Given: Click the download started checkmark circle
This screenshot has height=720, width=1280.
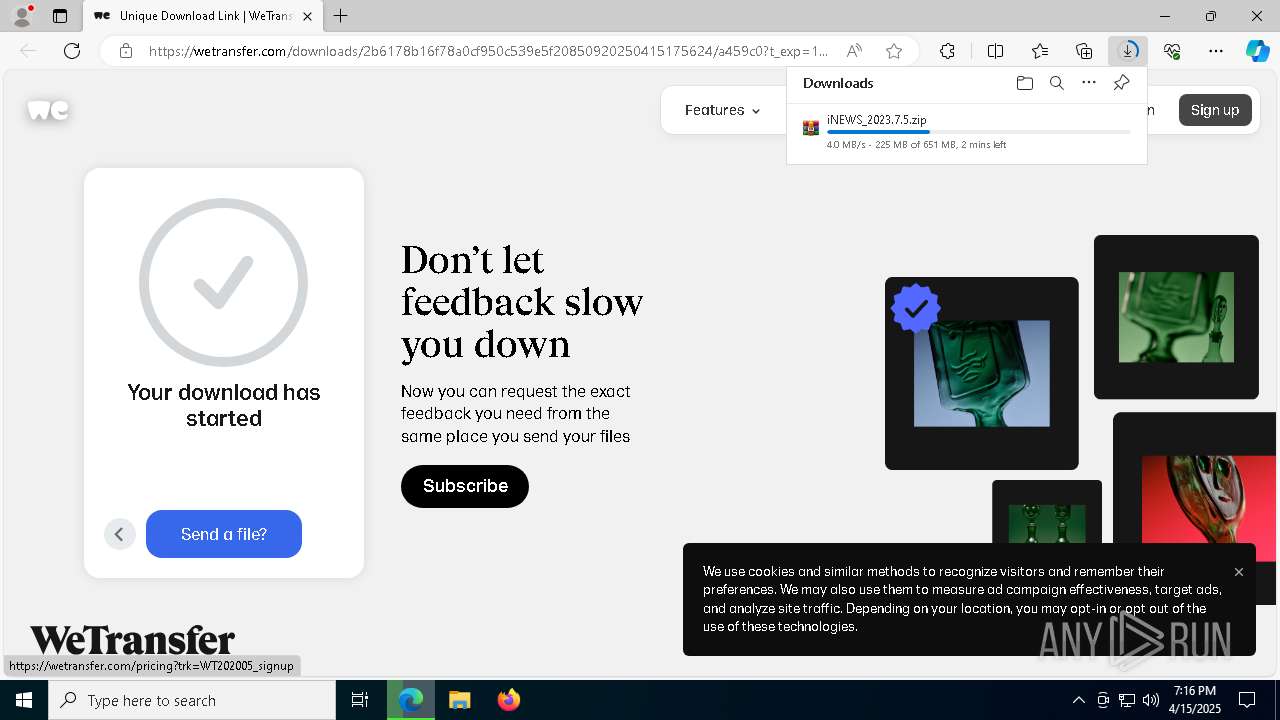Looking at the screenshot, I should (223, 283).
